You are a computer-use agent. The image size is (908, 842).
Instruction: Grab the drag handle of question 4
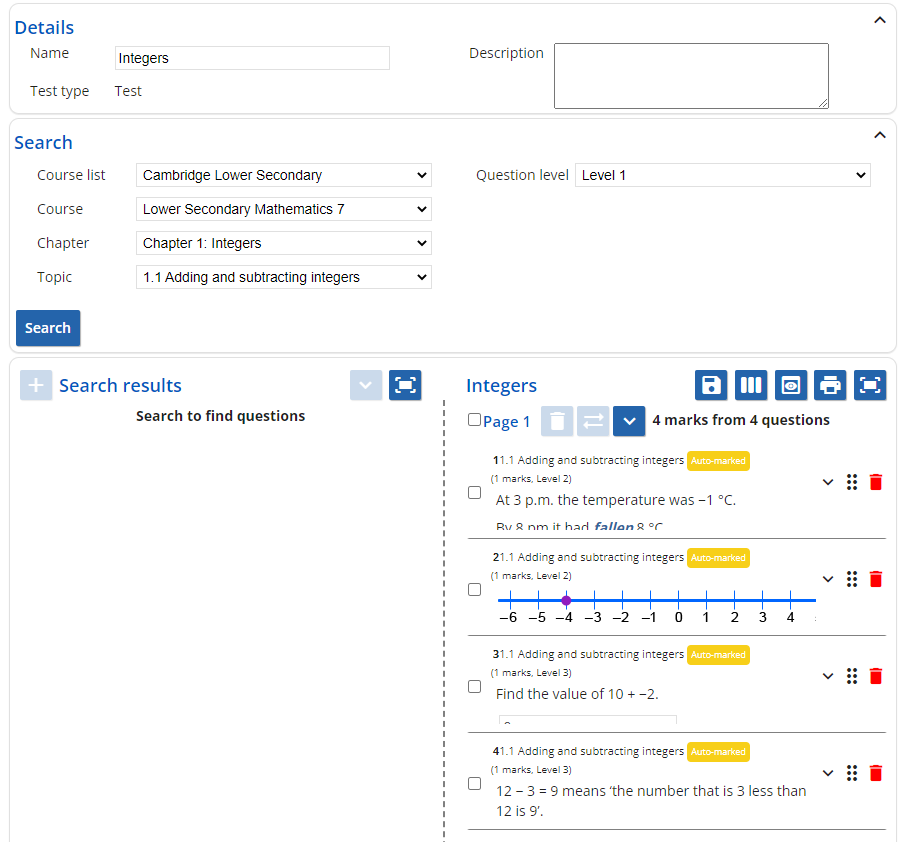point(852,773)
